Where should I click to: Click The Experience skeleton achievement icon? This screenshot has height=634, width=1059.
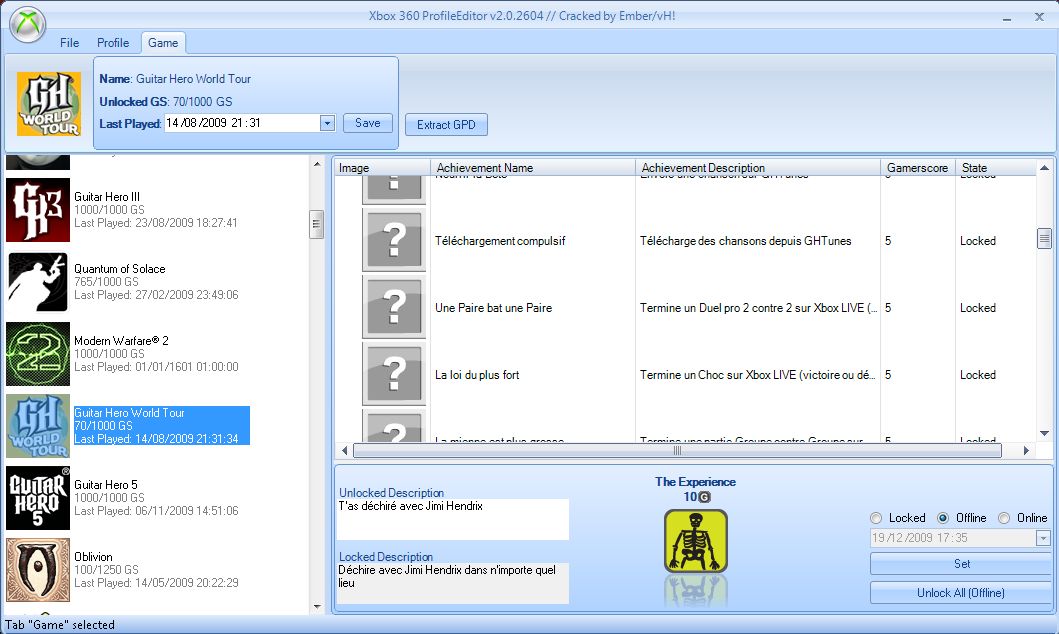click(696, 541)
